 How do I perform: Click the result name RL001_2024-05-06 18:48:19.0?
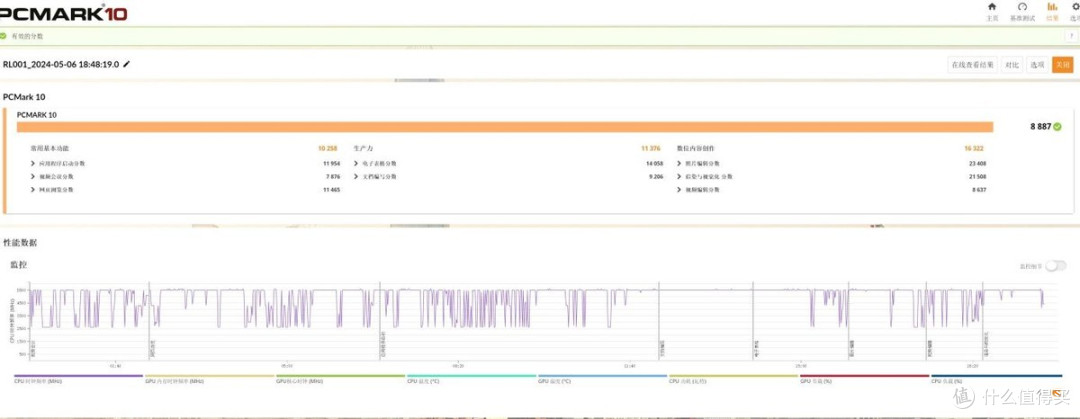coord(61,64)
